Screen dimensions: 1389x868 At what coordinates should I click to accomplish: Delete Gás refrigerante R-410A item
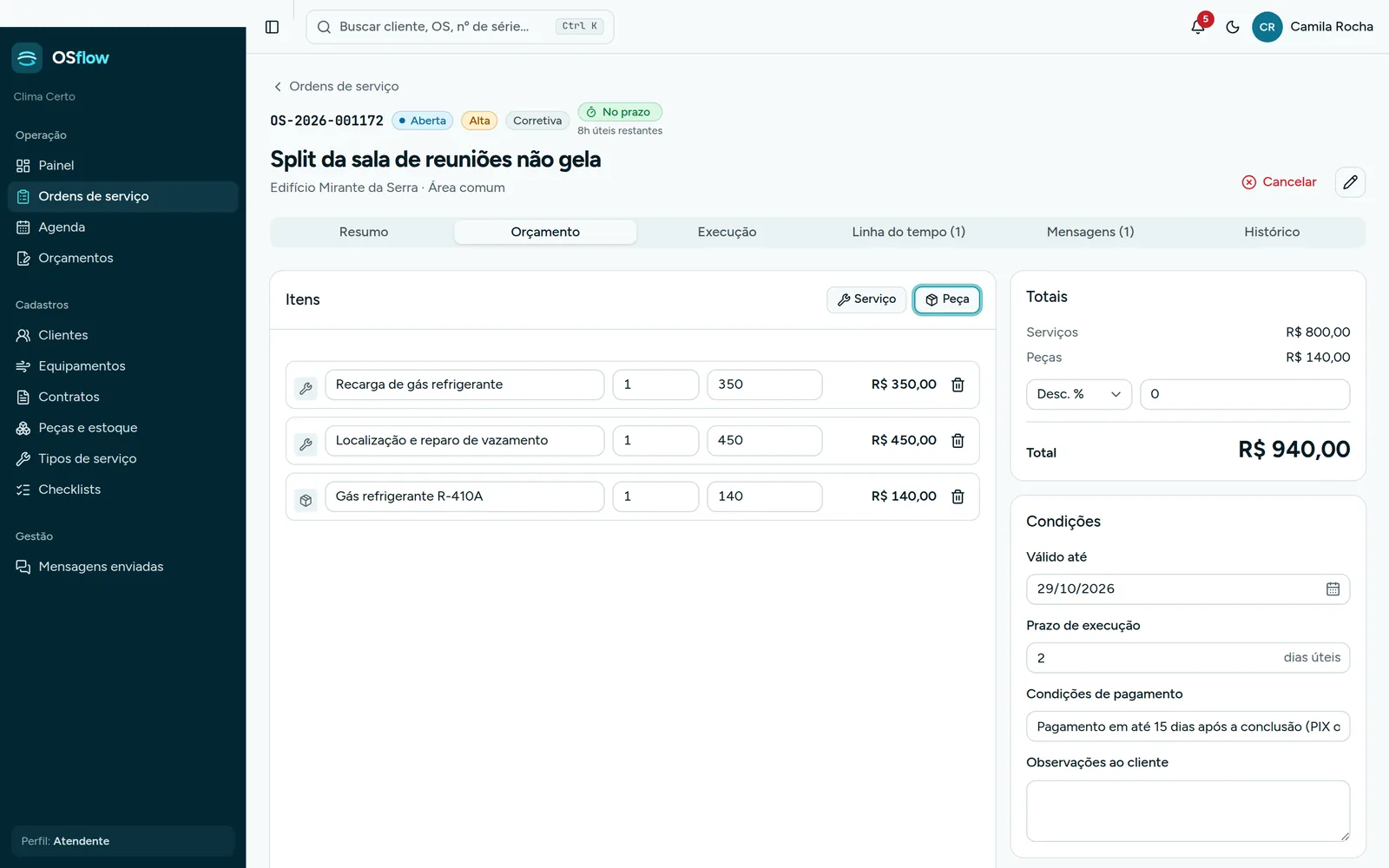[x=958, y=496]
